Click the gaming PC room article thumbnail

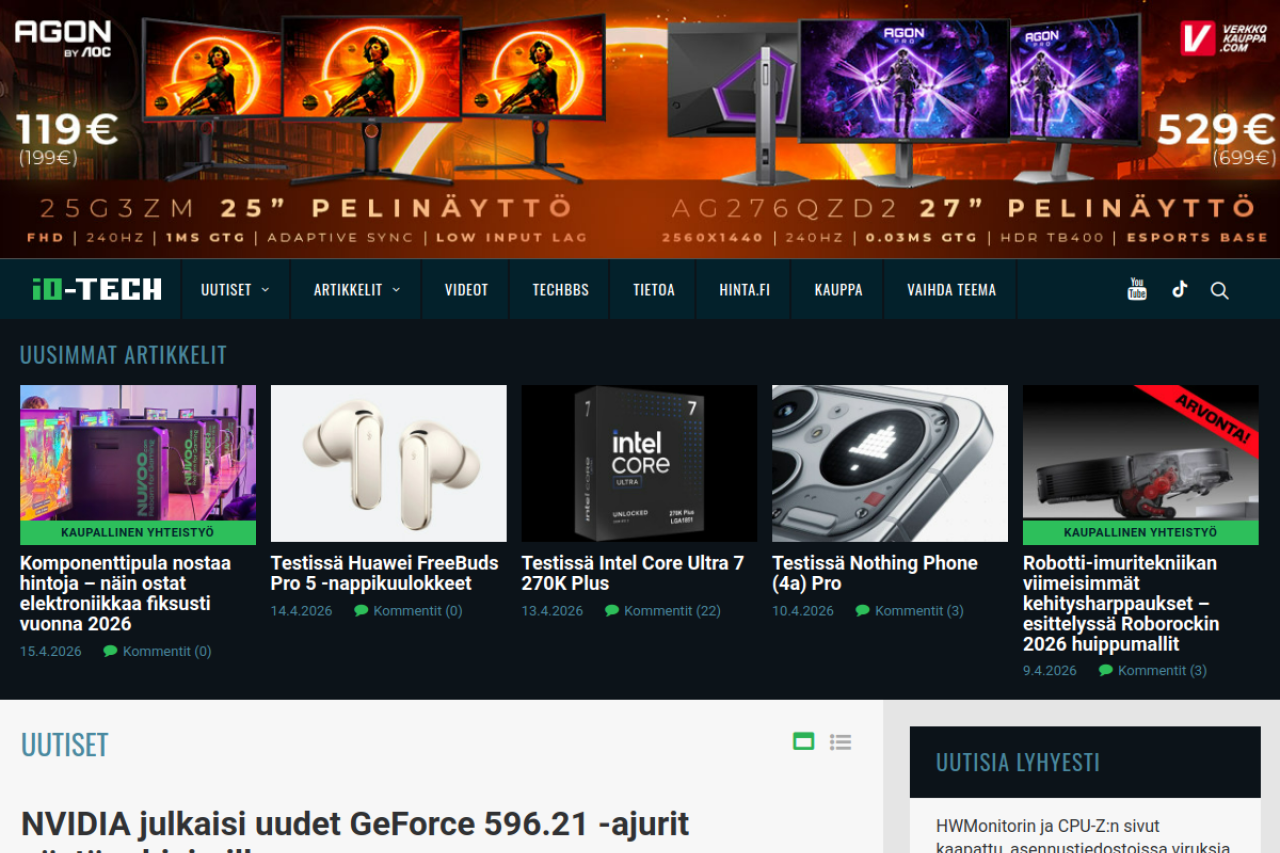pos(138,453)
